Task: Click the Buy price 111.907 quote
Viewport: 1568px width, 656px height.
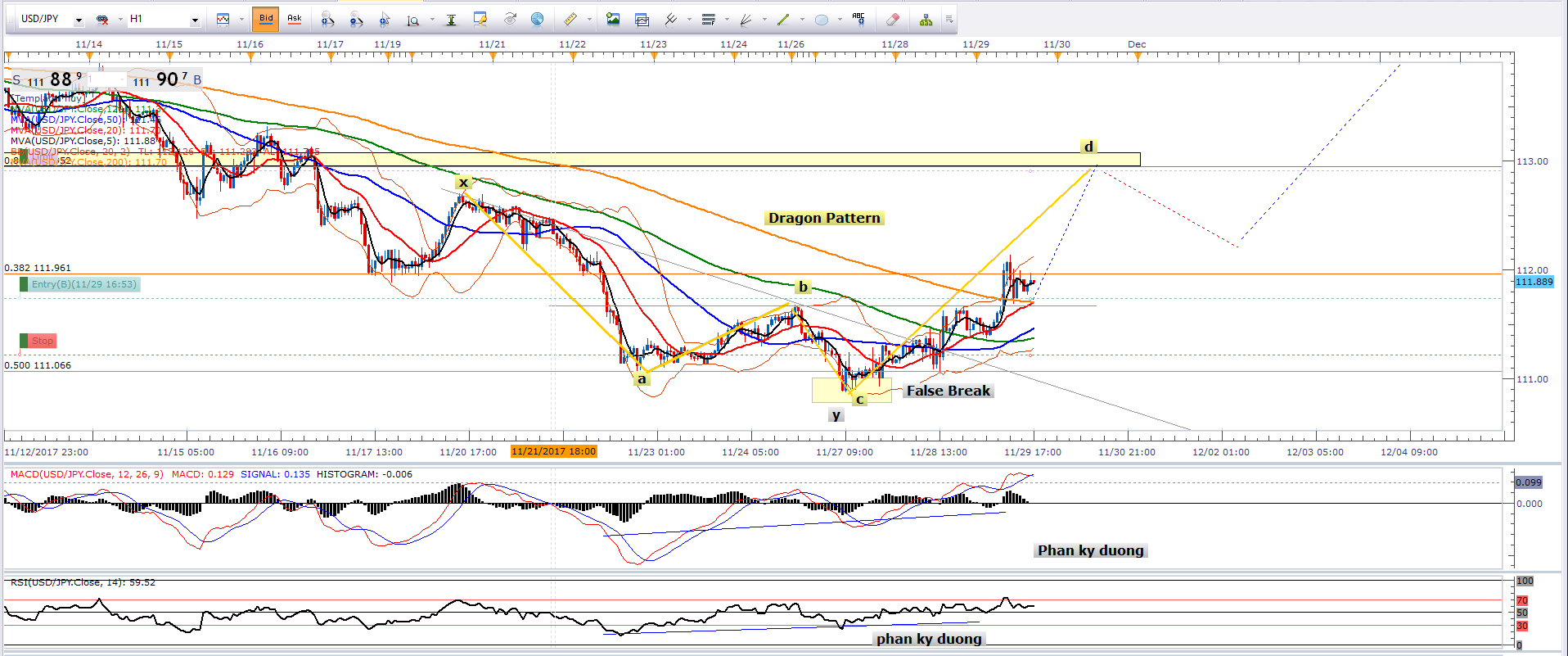Action: click(164, 79)
